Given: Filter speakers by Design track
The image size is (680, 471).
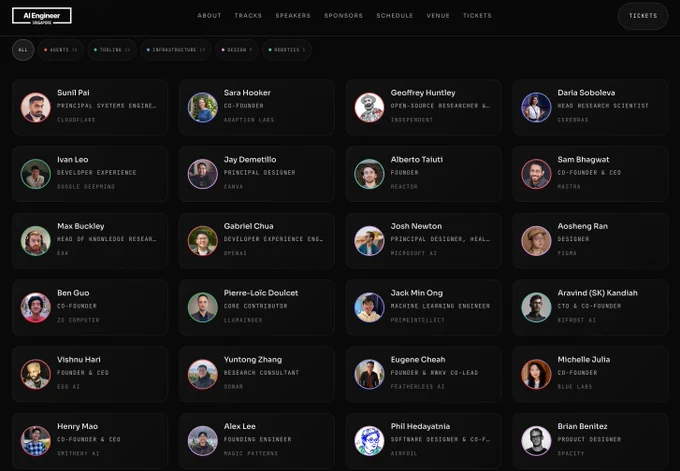Looking at the screenshot, I should coord(237,50).
